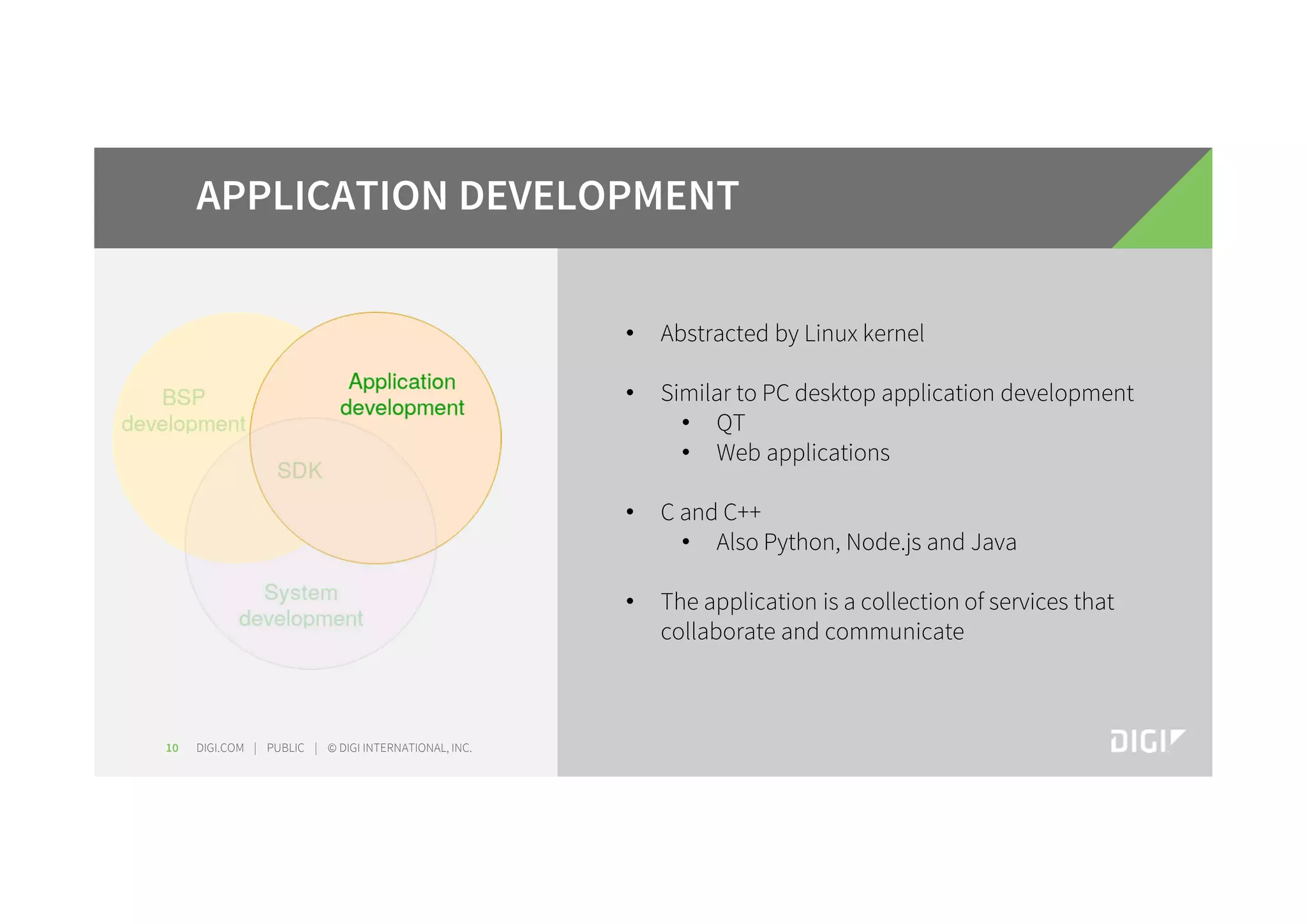Select the Web applications sub-bullet
Viewport: 1307px width, 924px height.
[x=802, y=453]
